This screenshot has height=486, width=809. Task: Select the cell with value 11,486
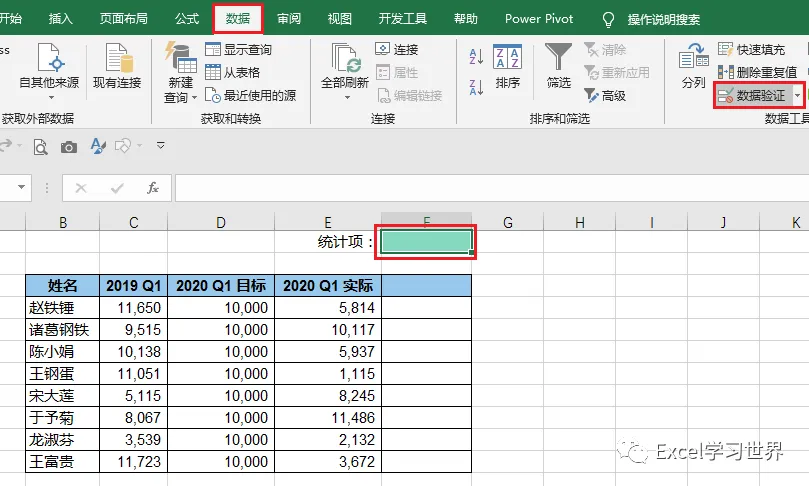coord(328,417)
